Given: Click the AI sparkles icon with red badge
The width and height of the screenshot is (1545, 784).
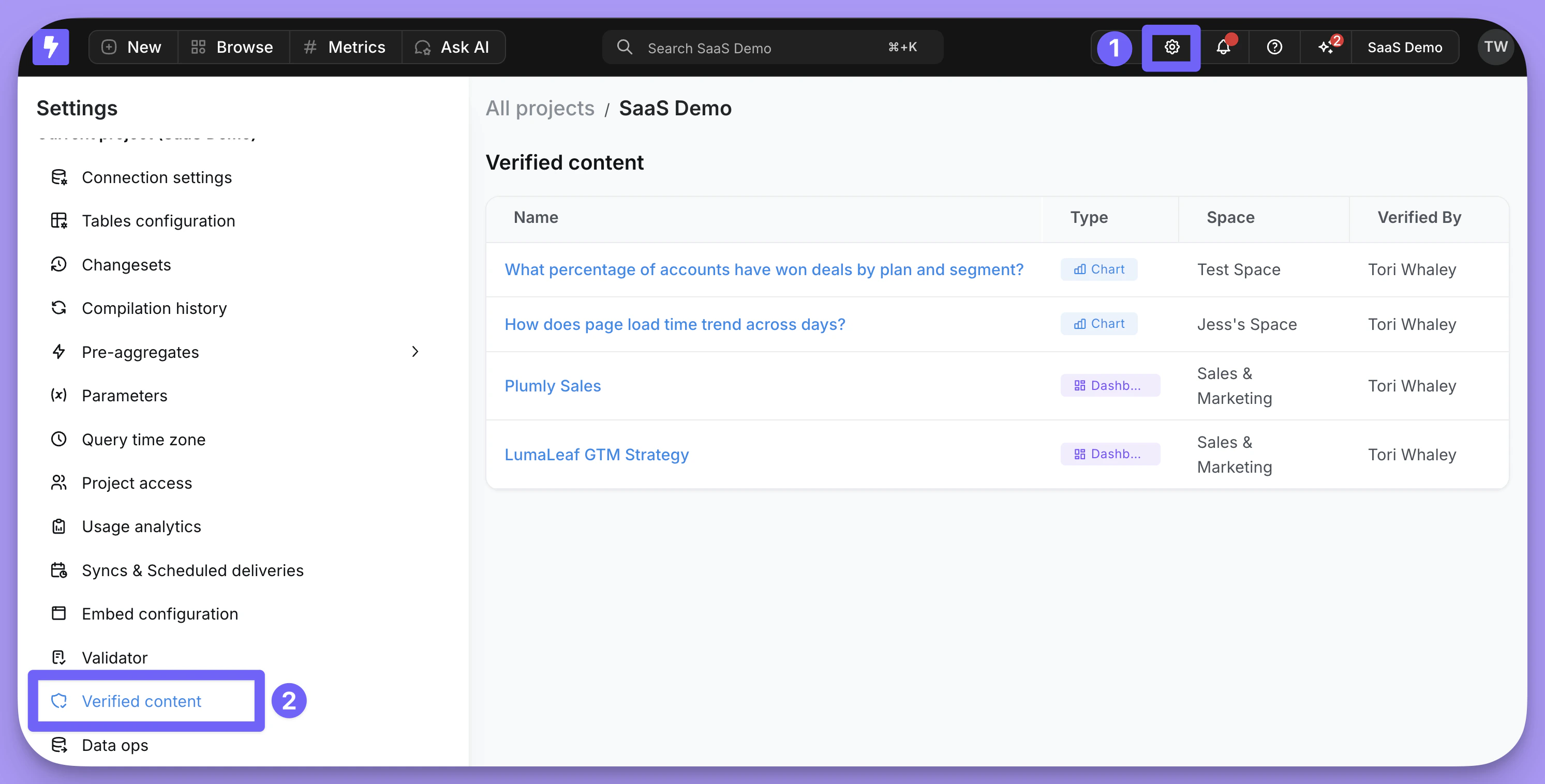Looking at the screenshot, I should [1326, 47].
